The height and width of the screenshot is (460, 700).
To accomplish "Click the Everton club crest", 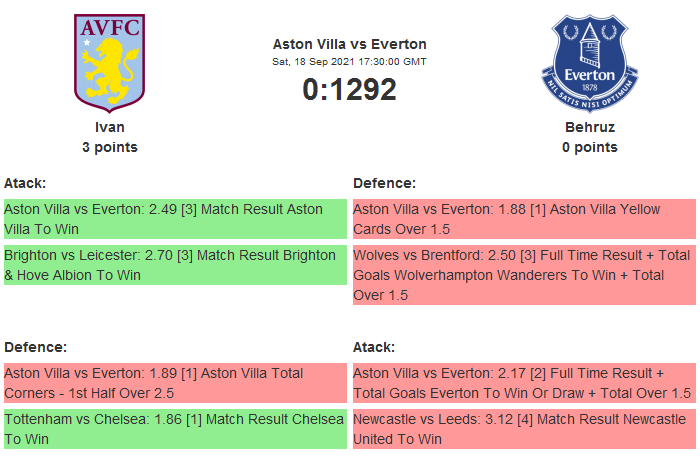I will (x=589, y=62).
